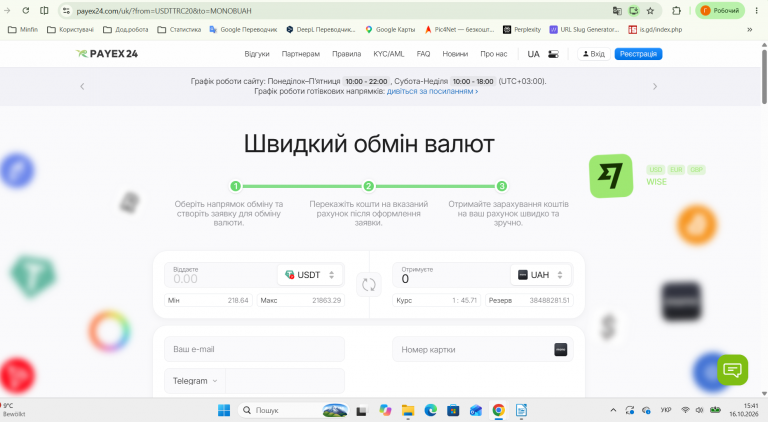768x422 pixels.
Task: Focus the Отримуєте amount field
Action: pyautogui.click(x=451, y=275)
